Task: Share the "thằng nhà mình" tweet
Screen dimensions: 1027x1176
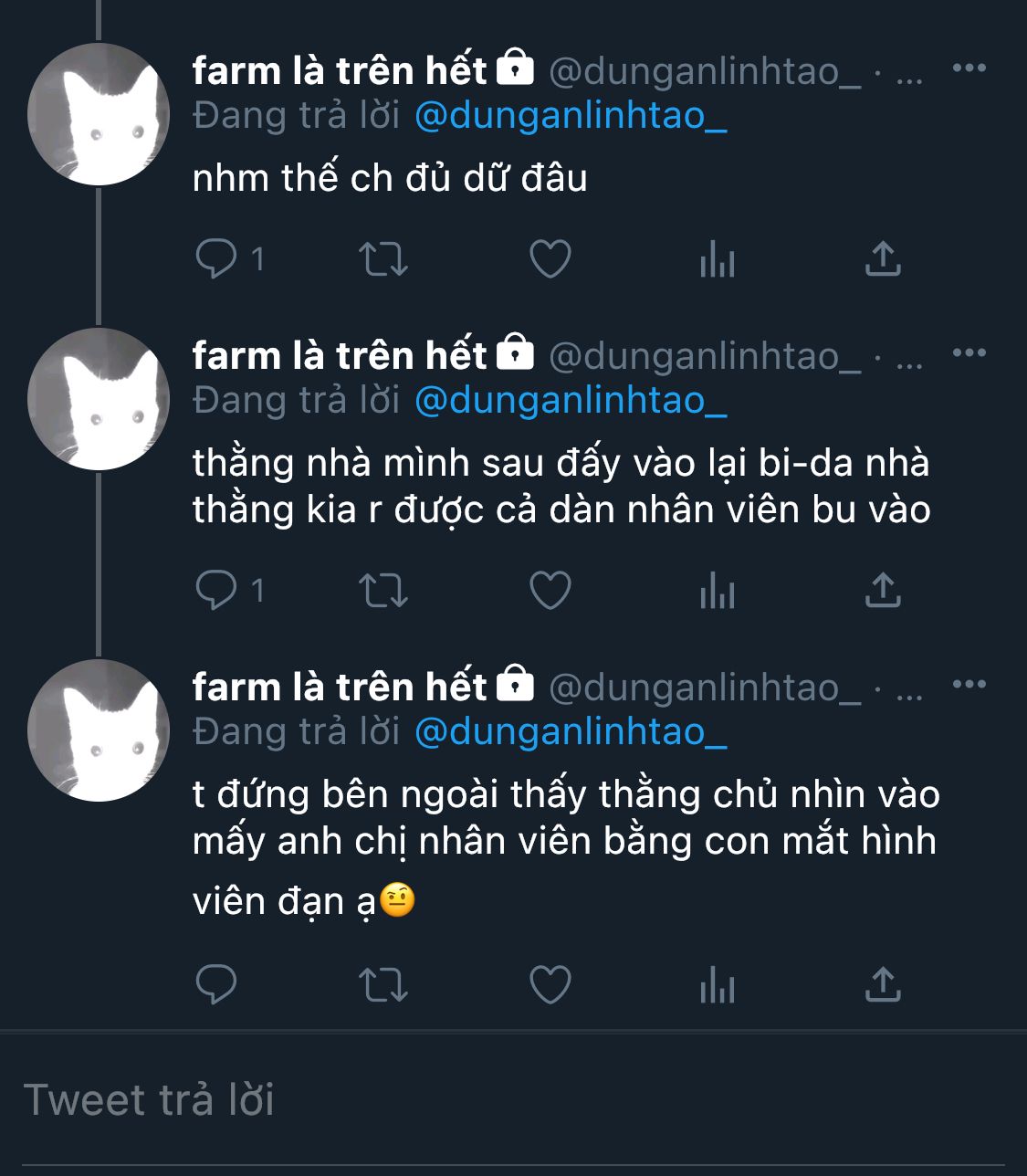Action: [883, 591]
